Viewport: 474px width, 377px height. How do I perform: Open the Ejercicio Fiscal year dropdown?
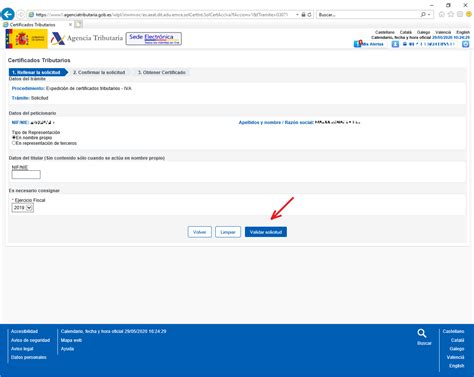[23, 208]
